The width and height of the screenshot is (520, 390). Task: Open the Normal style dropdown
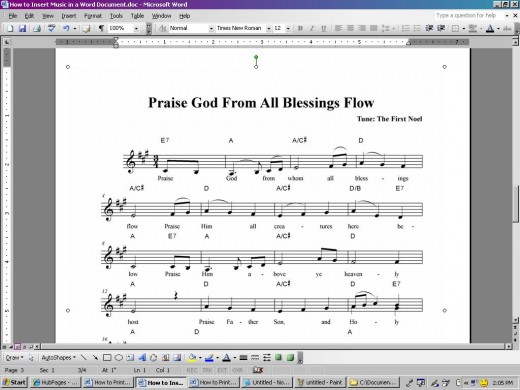click(211, 29)
